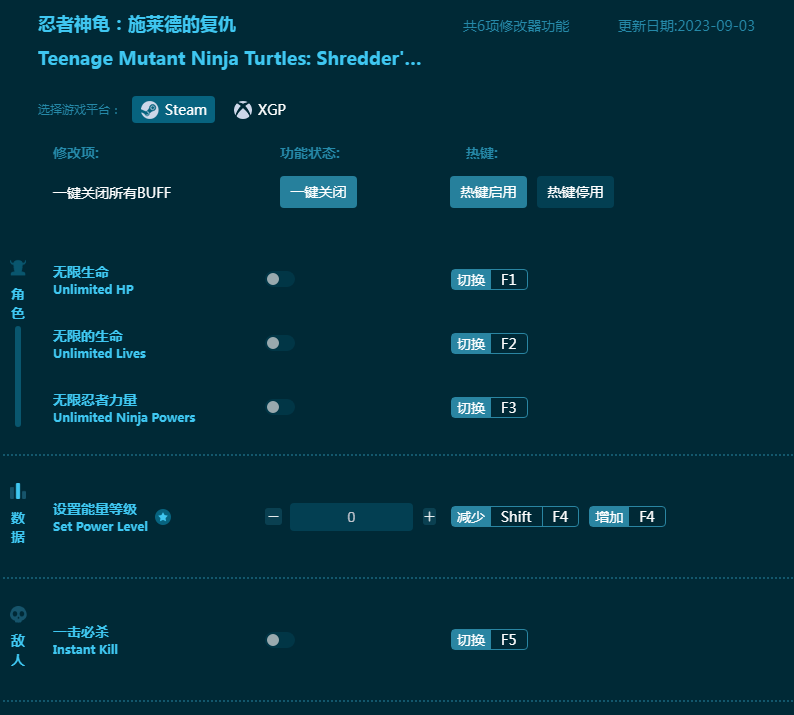Click the 共6项修改器功能 text

(516, 26)
